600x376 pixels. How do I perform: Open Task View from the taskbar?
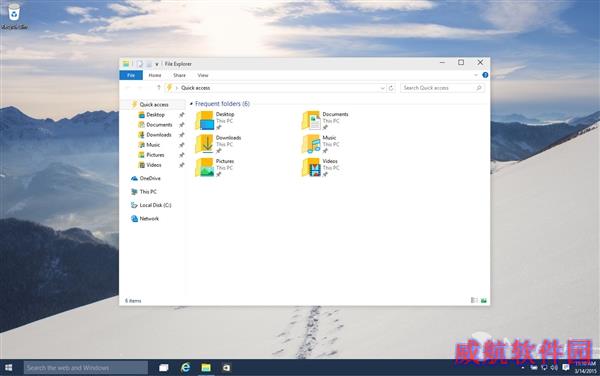tap(164, 368)
